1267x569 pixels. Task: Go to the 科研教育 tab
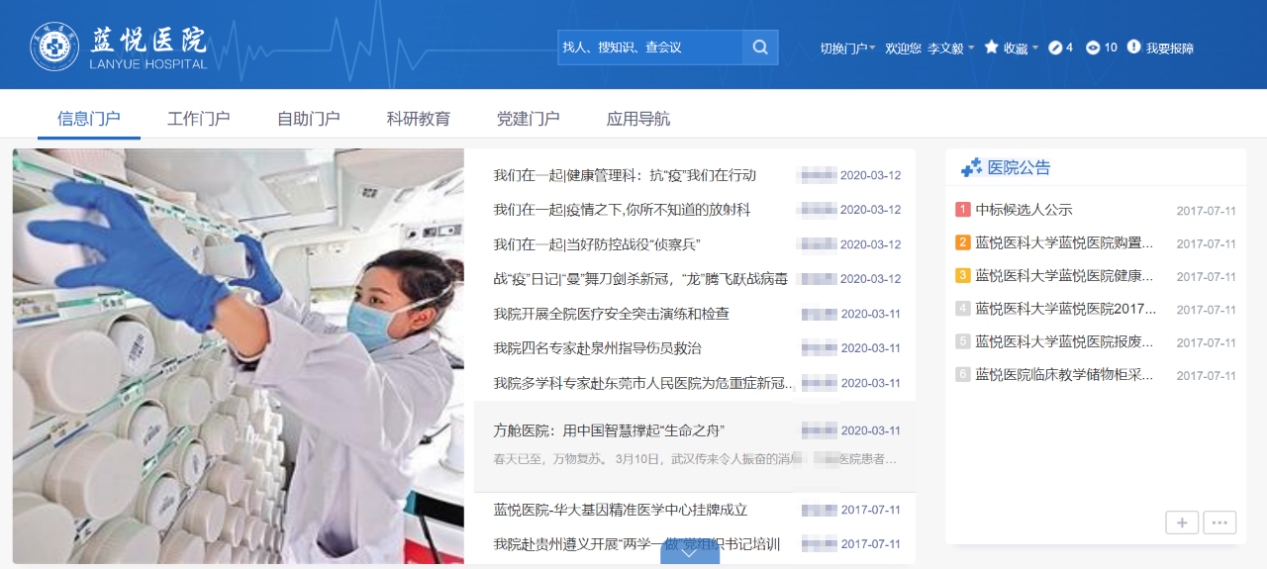418,119
